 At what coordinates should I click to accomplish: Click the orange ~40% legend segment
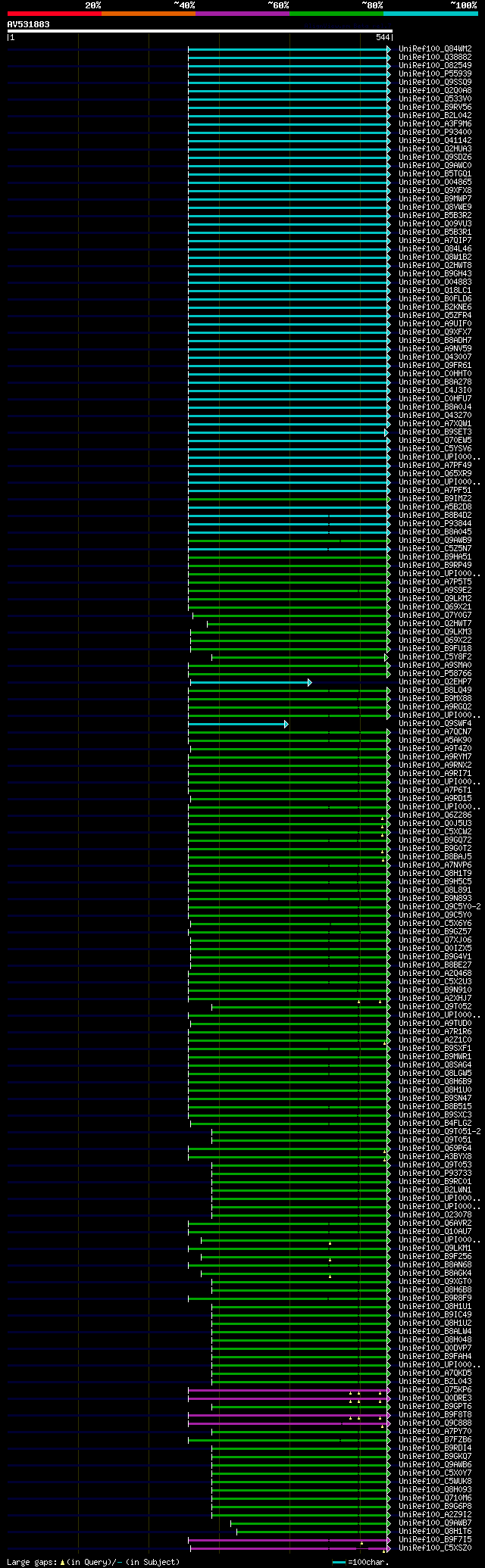point(148,14)
